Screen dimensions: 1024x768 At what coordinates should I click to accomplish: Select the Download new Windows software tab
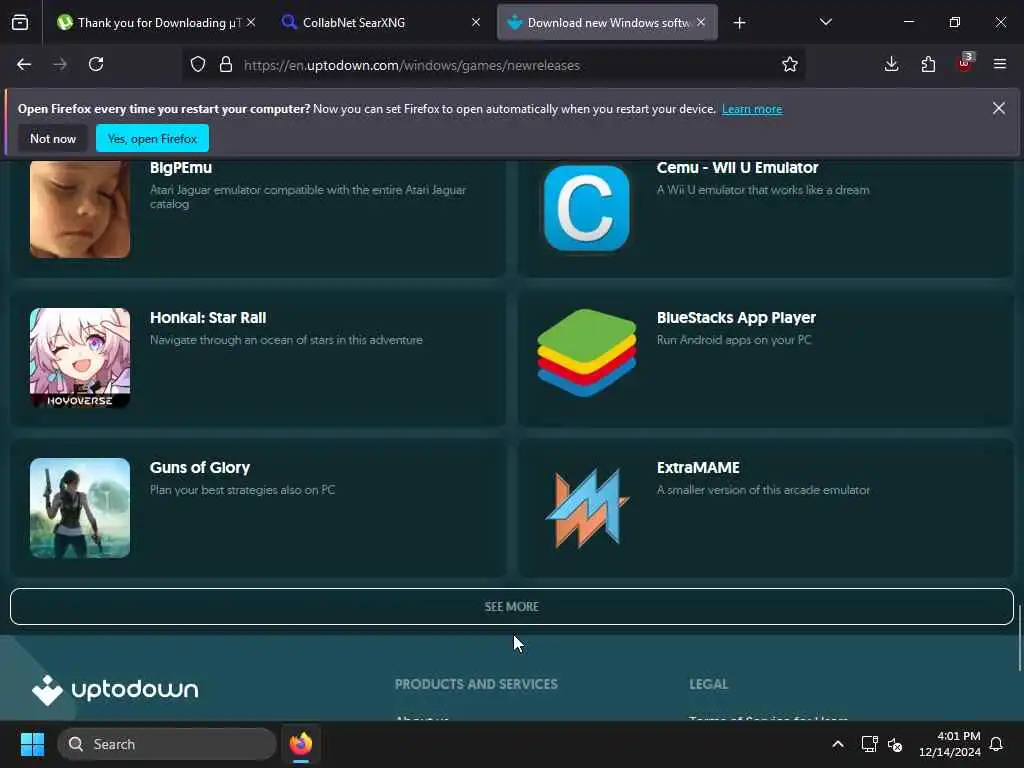(x=607, y=22)
